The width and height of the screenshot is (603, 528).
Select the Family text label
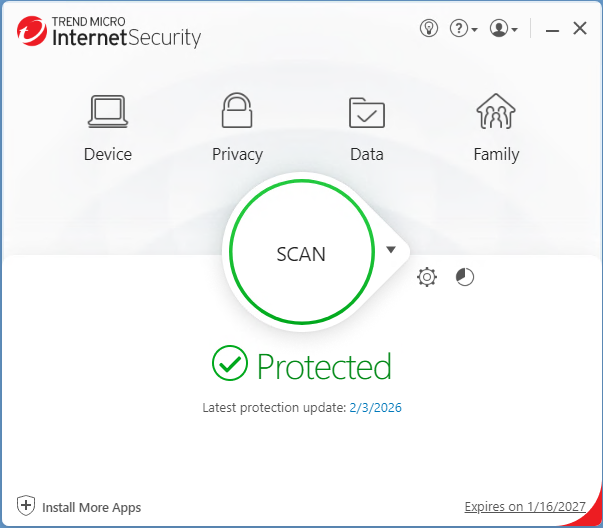point(496,154)
